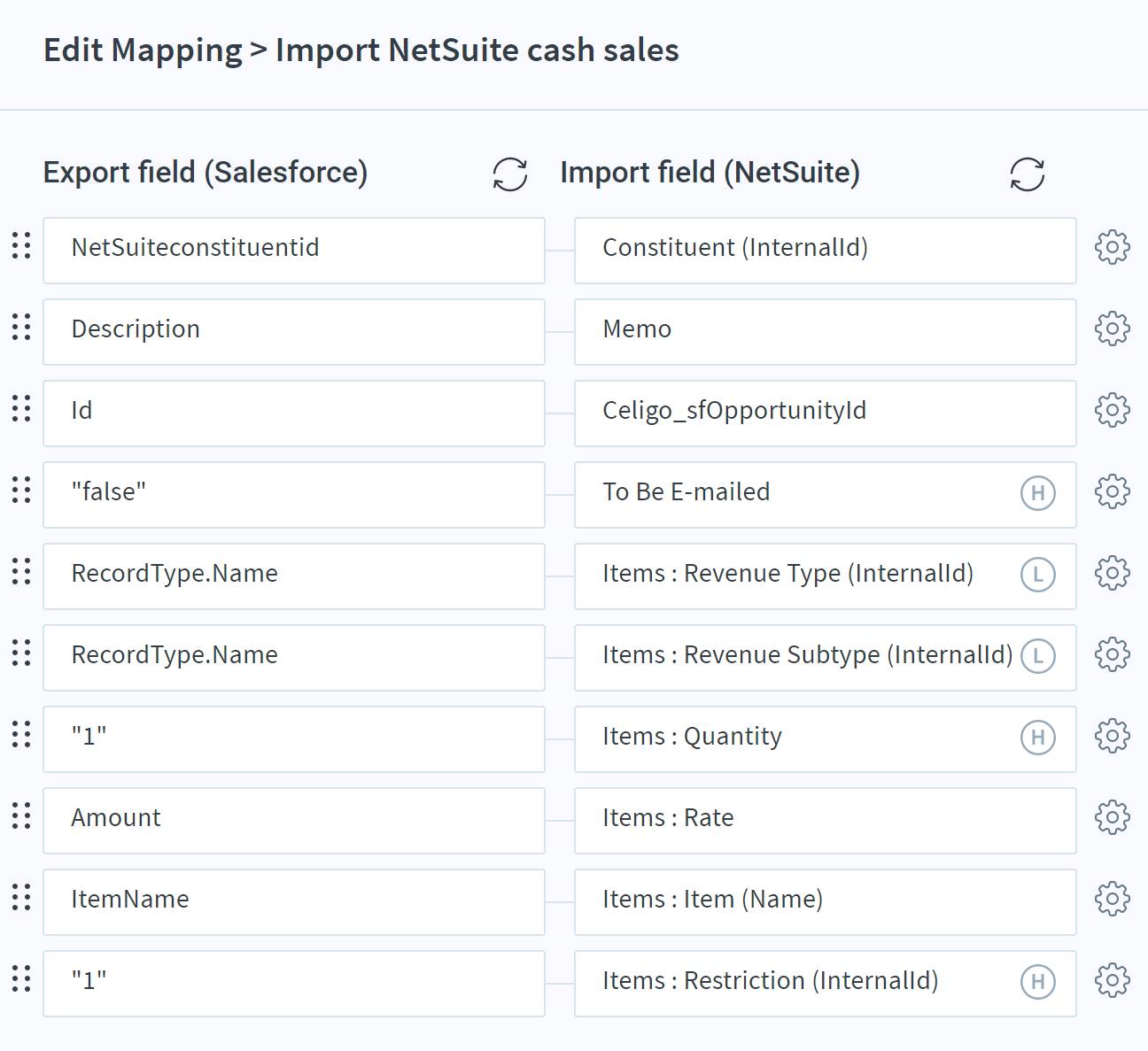
Task: Edit RecordType.Name field for Revenue Subtype
Action: (x=294, y=658)
